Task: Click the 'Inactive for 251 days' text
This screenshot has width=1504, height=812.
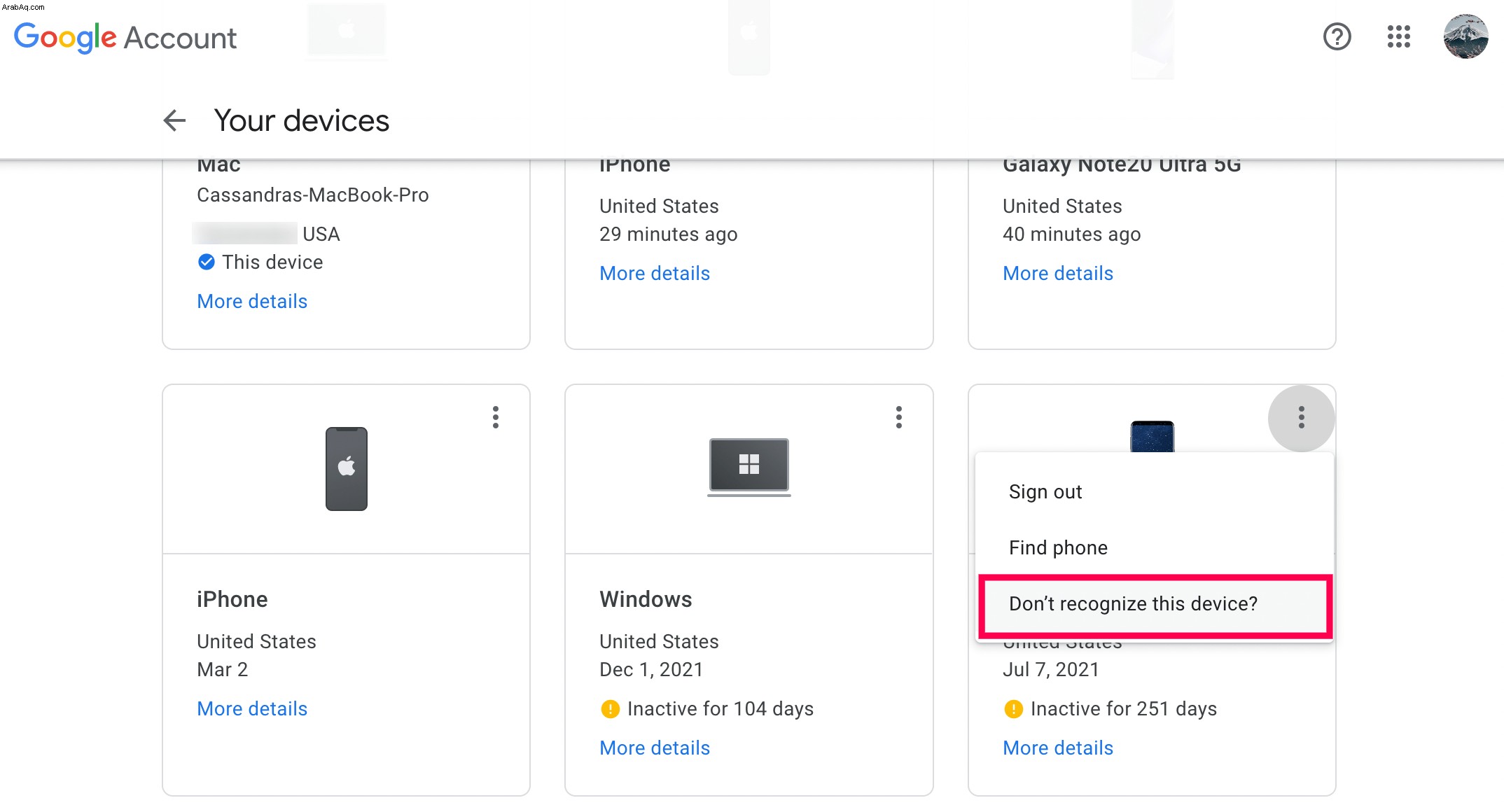Action: (x=1124, y=708)
